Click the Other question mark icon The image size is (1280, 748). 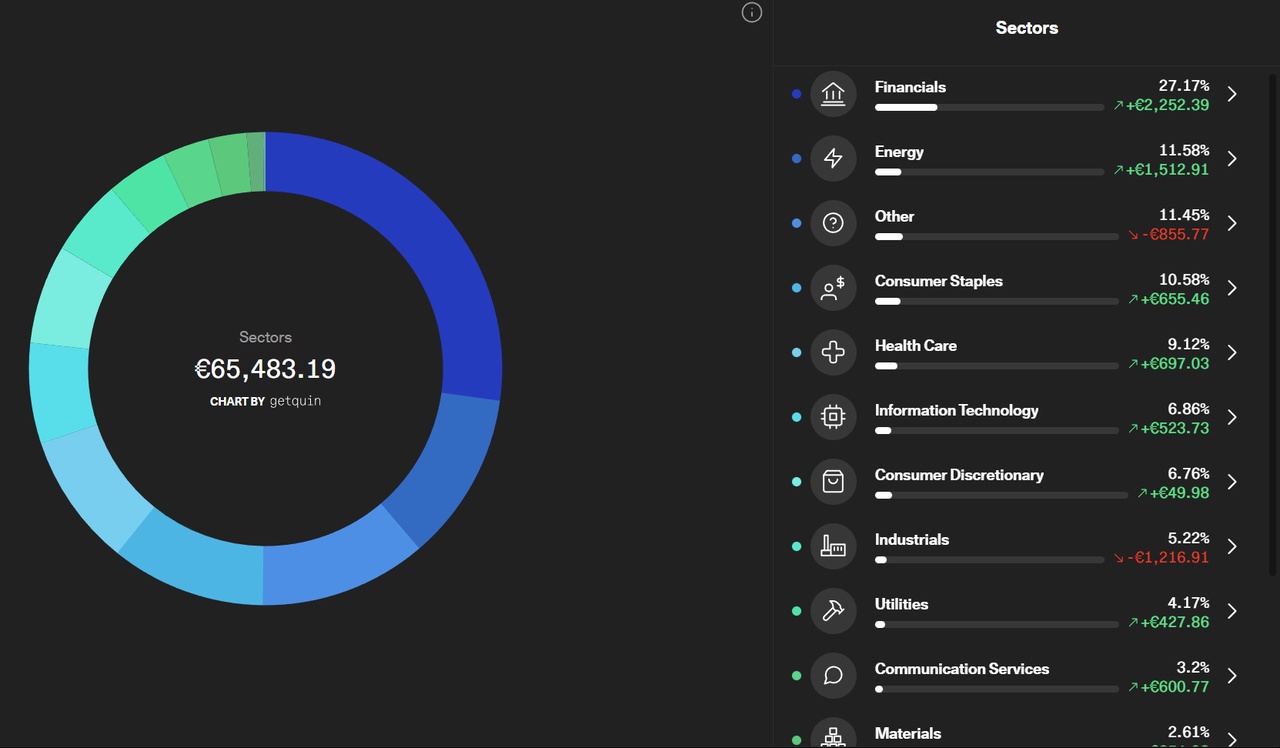coord(833,223)
